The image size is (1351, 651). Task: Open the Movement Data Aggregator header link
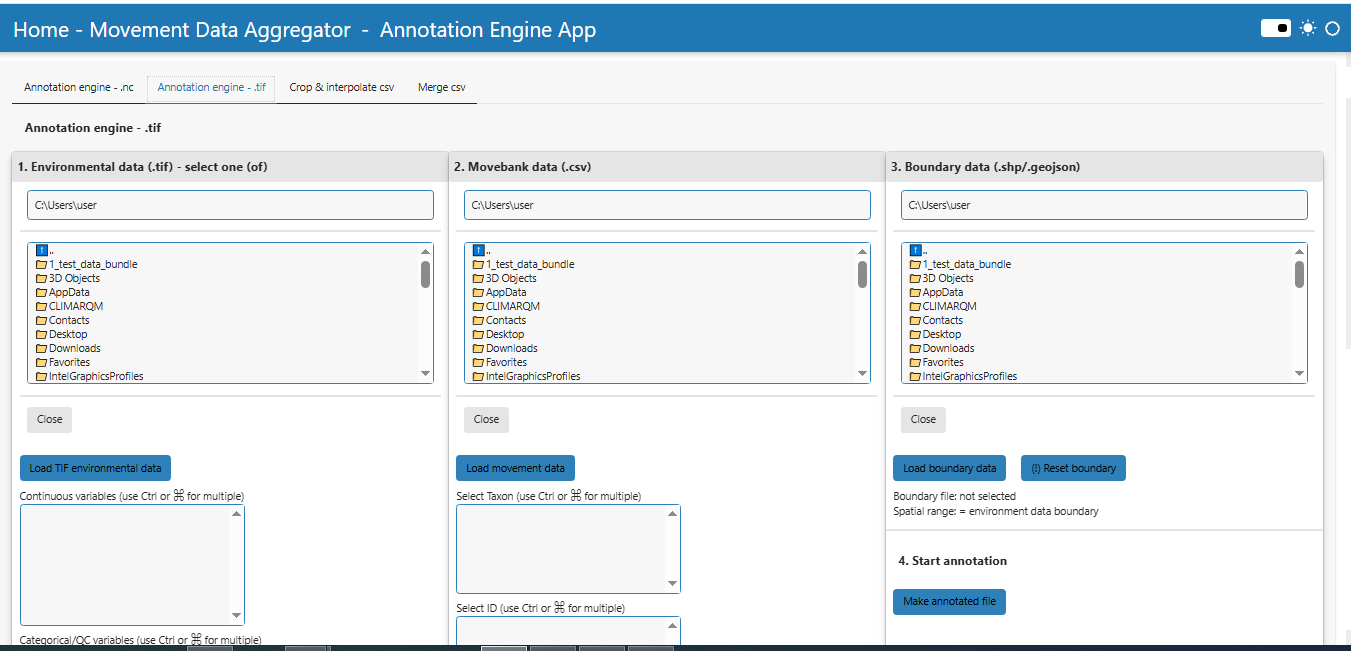pyautogui.click(x=220, y=30)
